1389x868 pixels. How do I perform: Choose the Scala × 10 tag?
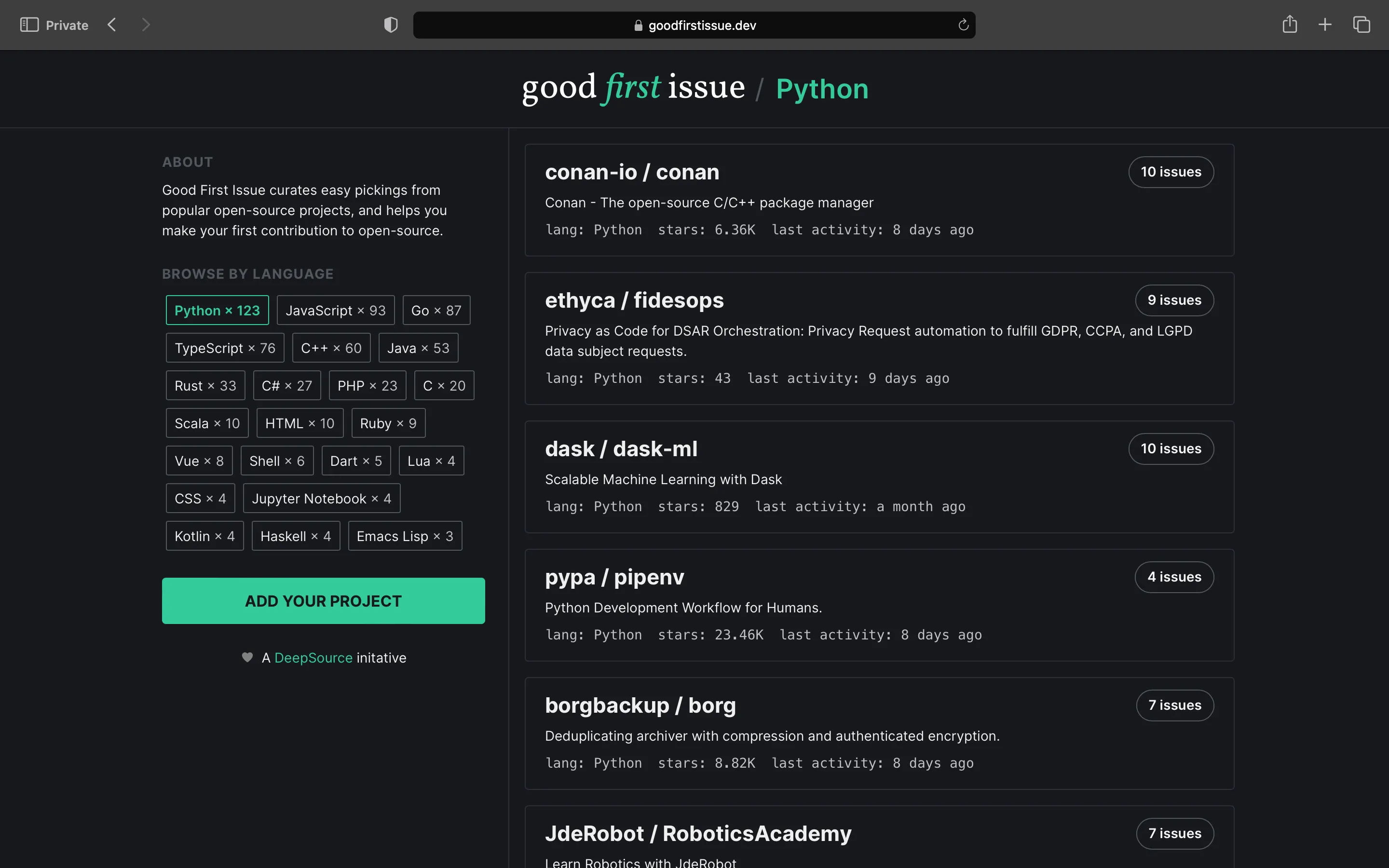click(207, 423)
